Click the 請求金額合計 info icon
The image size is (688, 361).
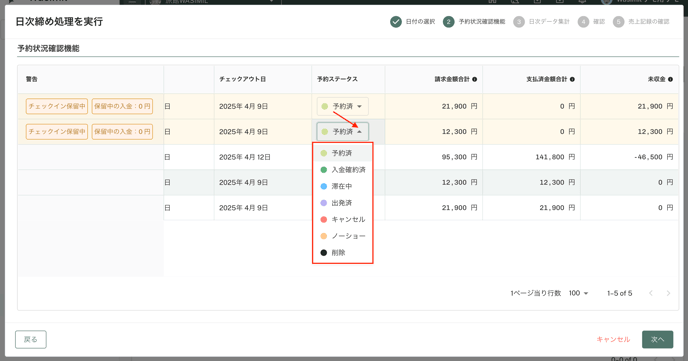(475, 79)
